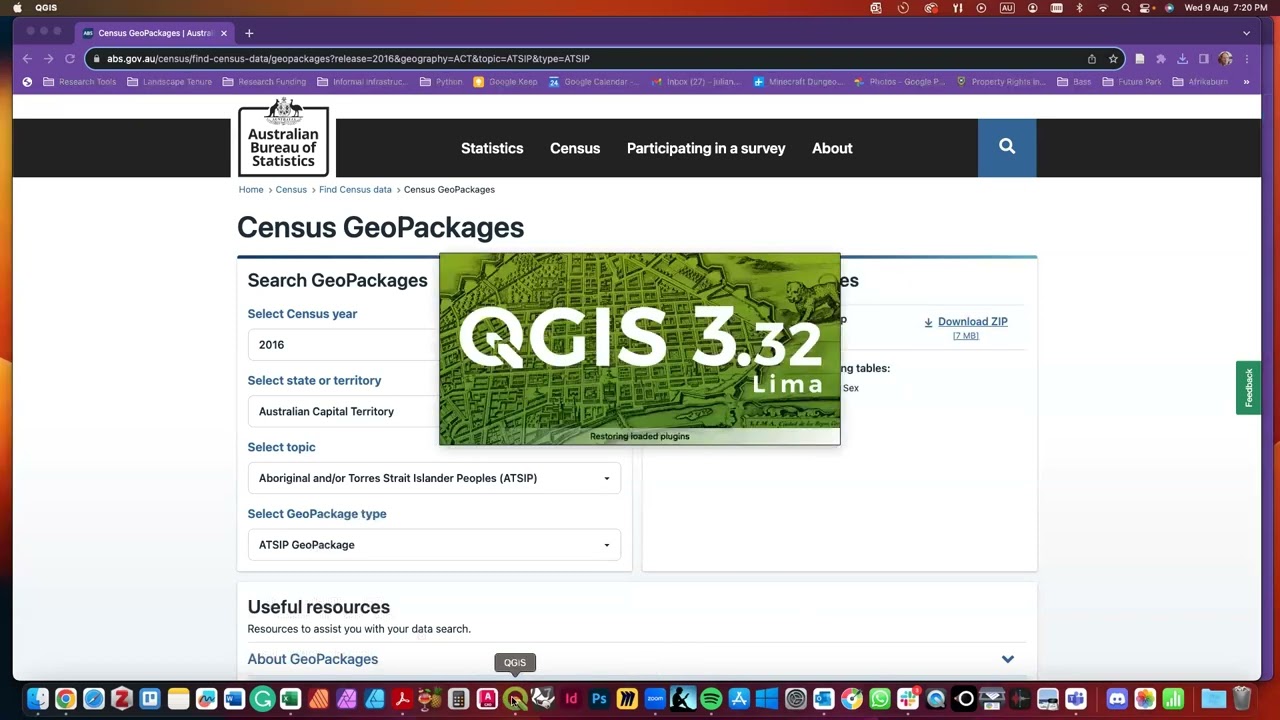Open the Chrome tab search dropdown arrow
The image size is (1280, 720).
(x=1246, y=33)
